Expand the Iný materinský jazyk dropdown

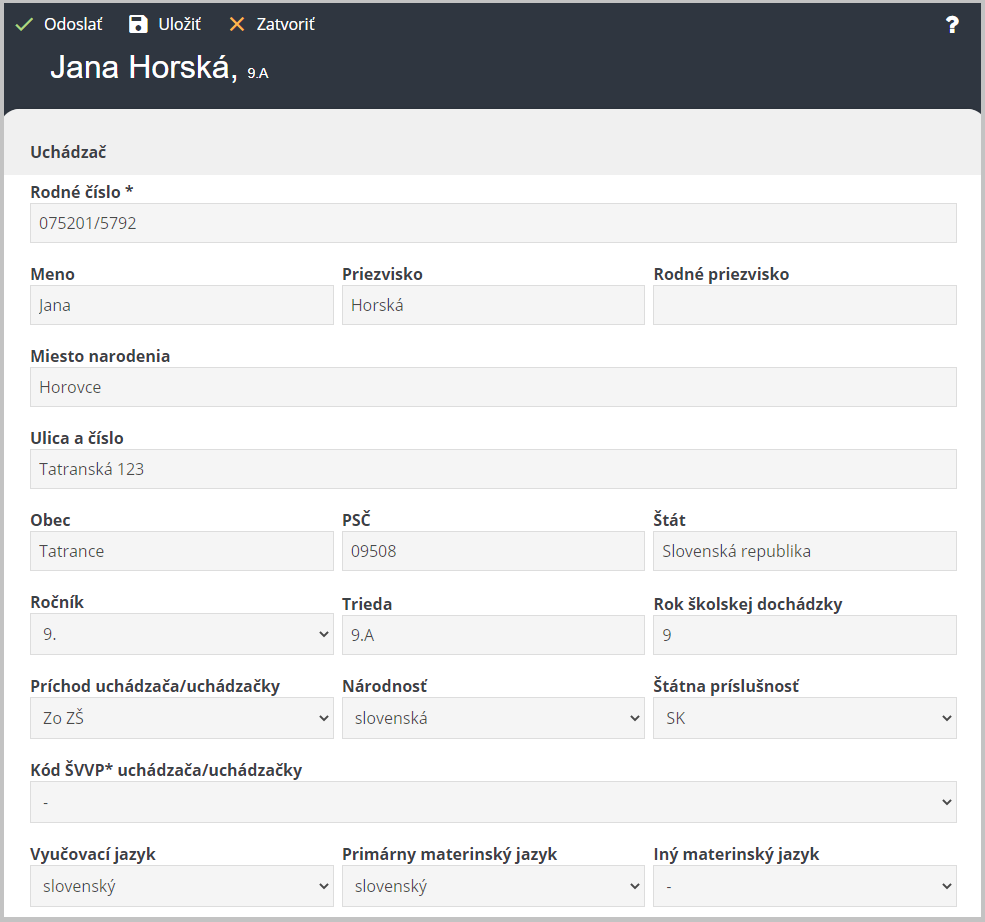click(x=805, y=886)
